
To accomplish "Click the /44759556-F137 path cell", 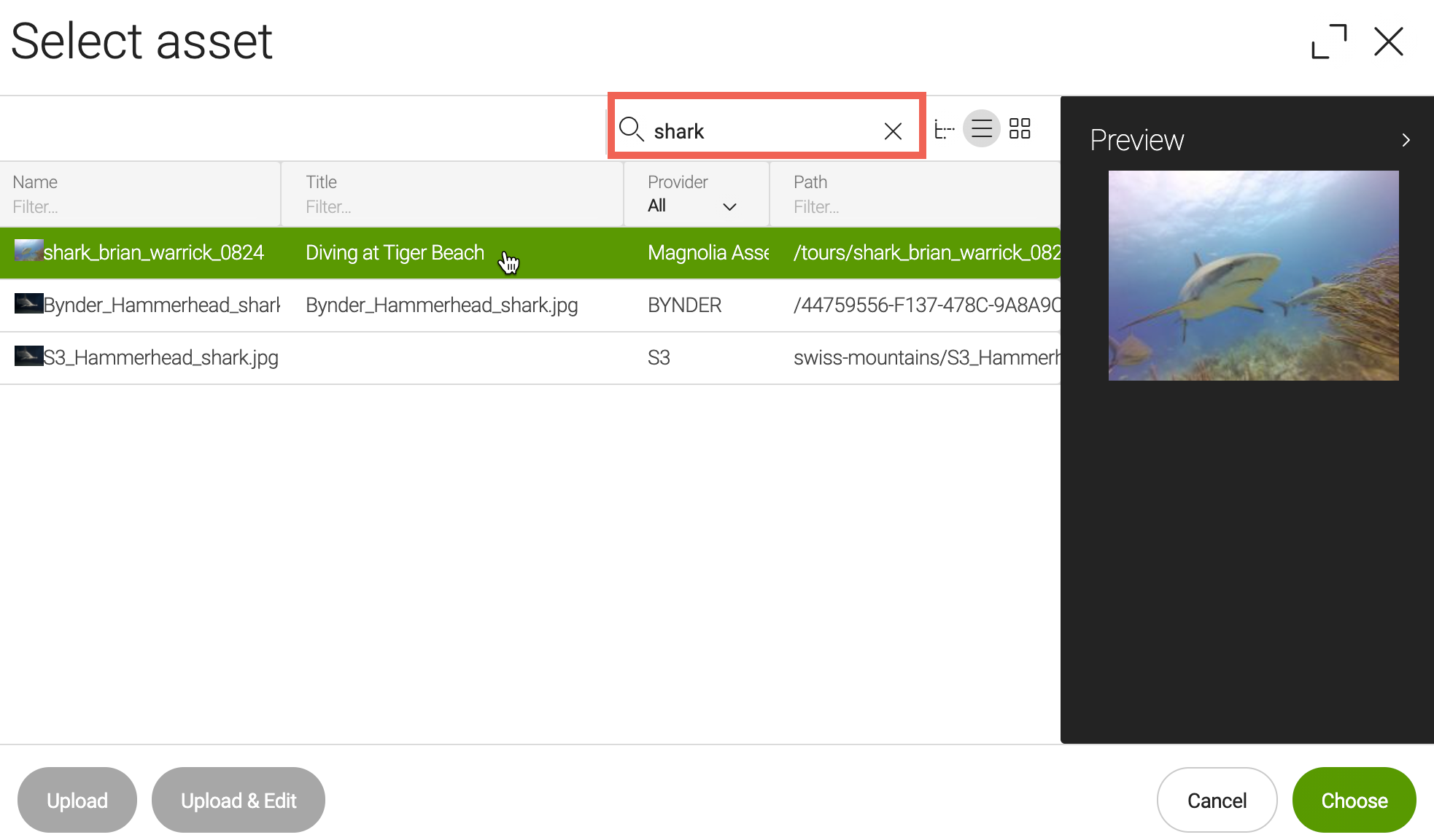I will point(926,305).
